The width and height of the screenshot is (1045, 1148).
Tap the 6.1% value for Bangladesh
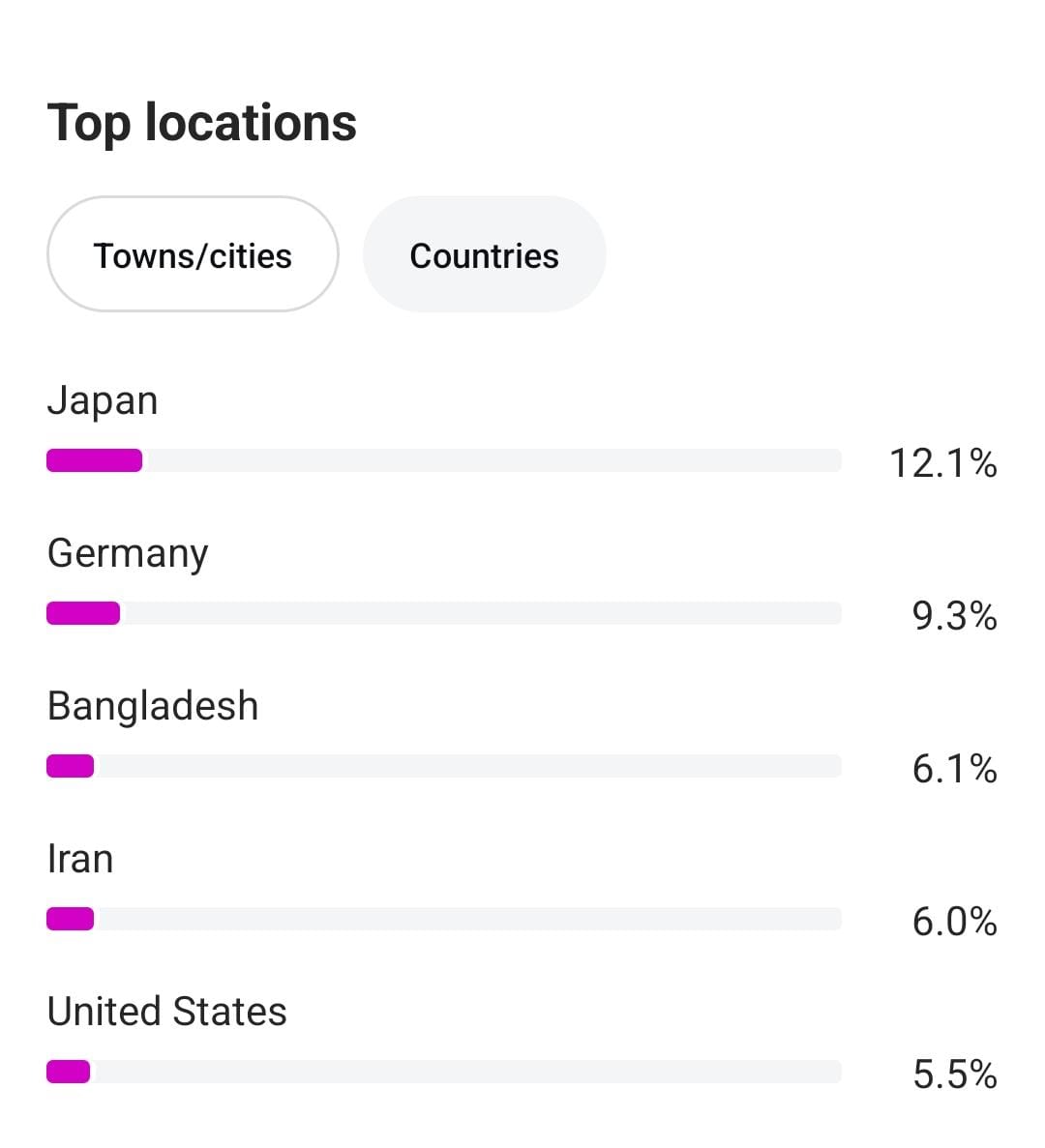pyautogui.click(x=954, y=769)
